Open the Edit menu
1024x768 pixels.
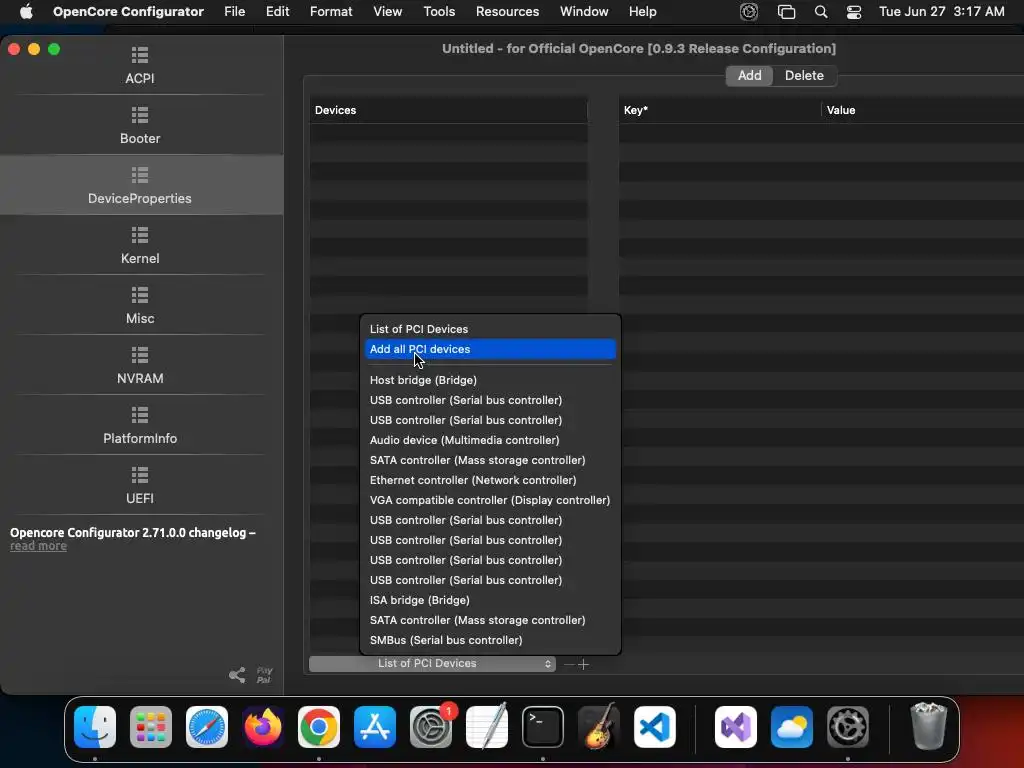coord(278,12)
